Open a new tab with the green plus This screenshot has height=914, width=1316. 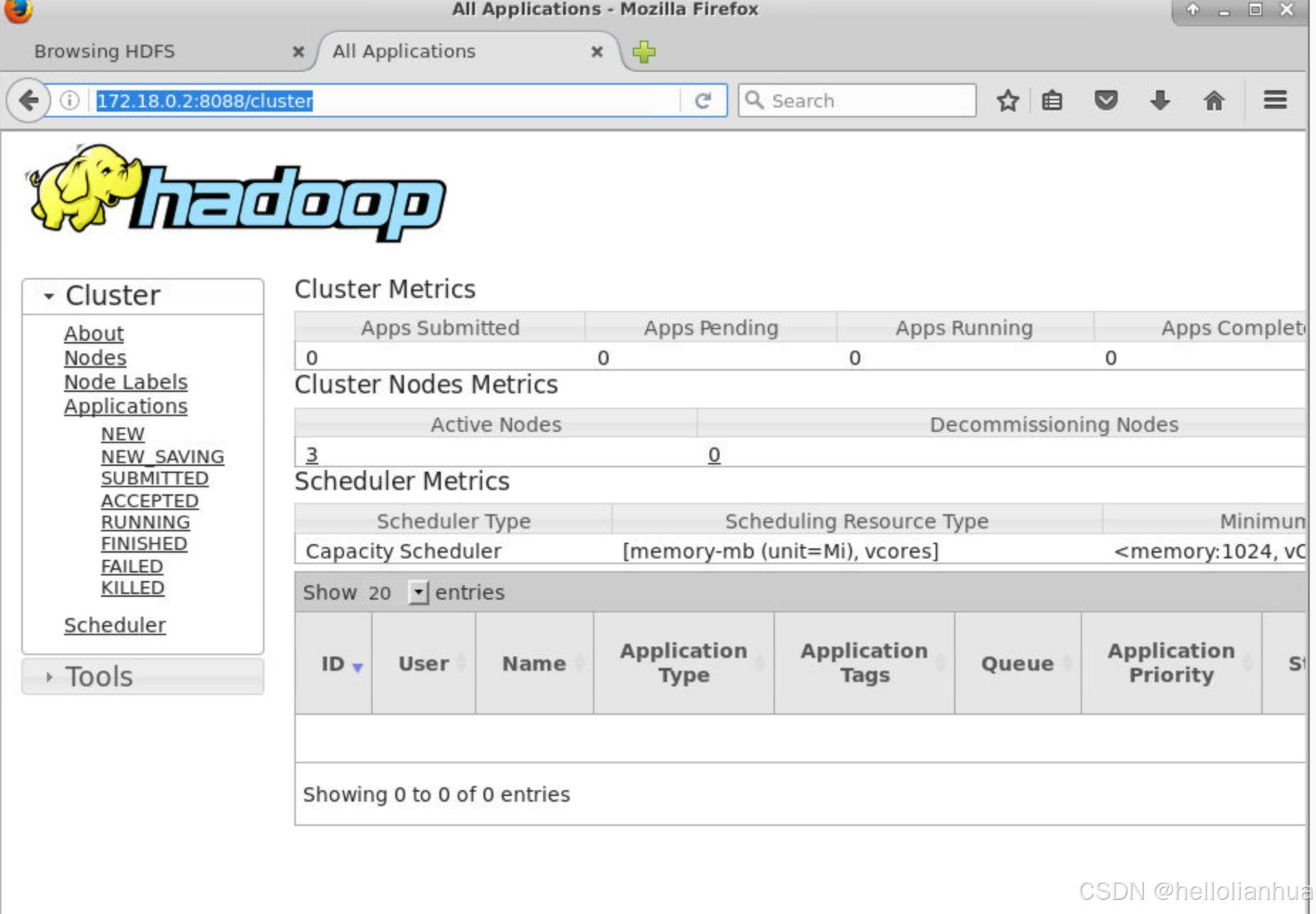pyautogui.click(x=644, y=51)
